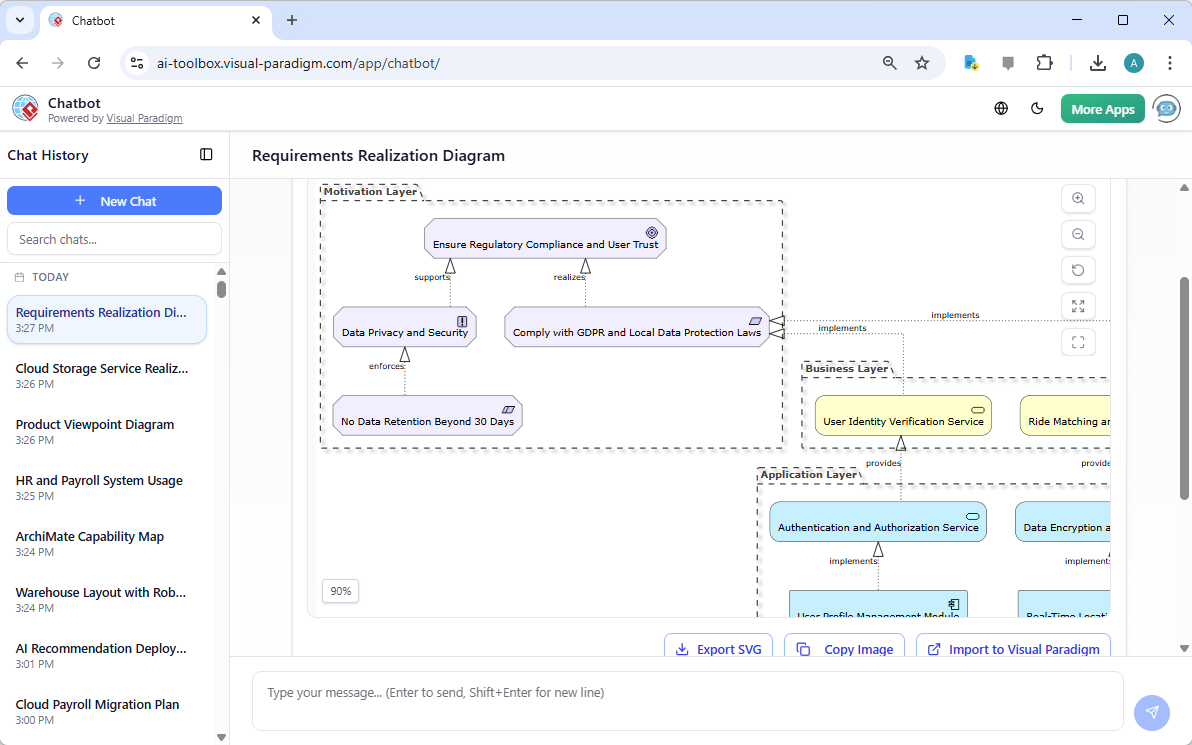This screenshot has width=1192, height=745.
Task: Open the Chrome three-dot menu
Action: coord(1170,62)
